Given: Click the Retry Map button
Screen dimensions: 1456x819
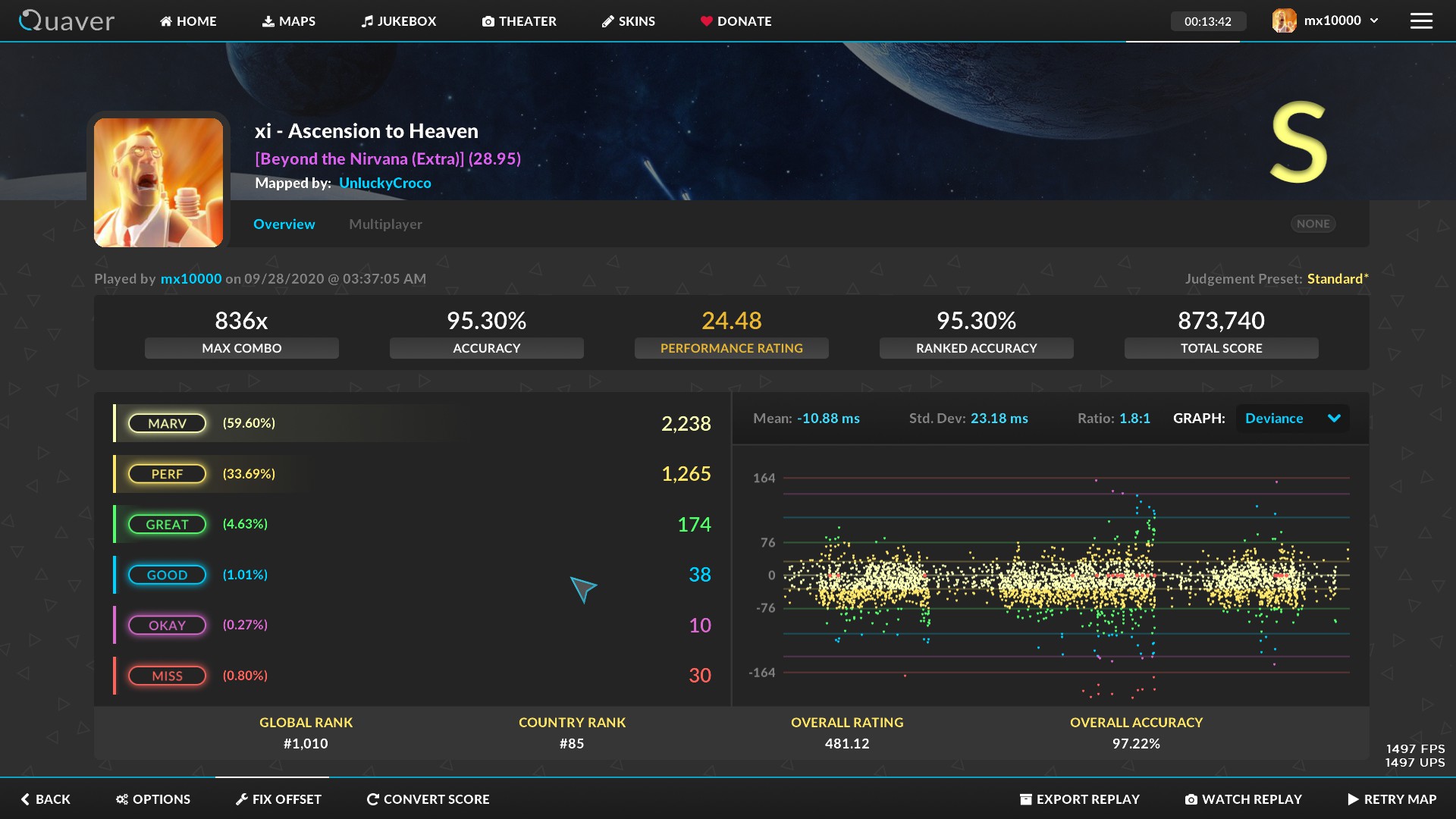Looking at the screenshot, I should [x=1392, y=799].
